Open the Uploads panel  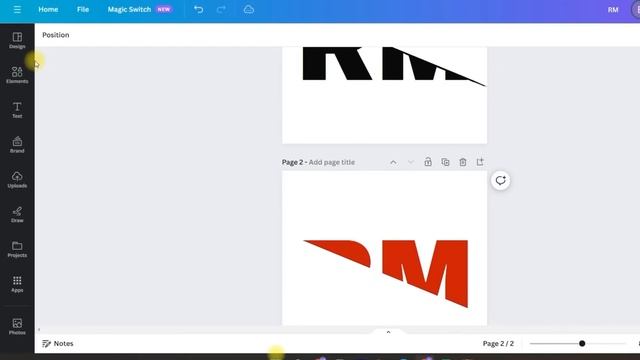pyautogui.click(x=17, y=180)
